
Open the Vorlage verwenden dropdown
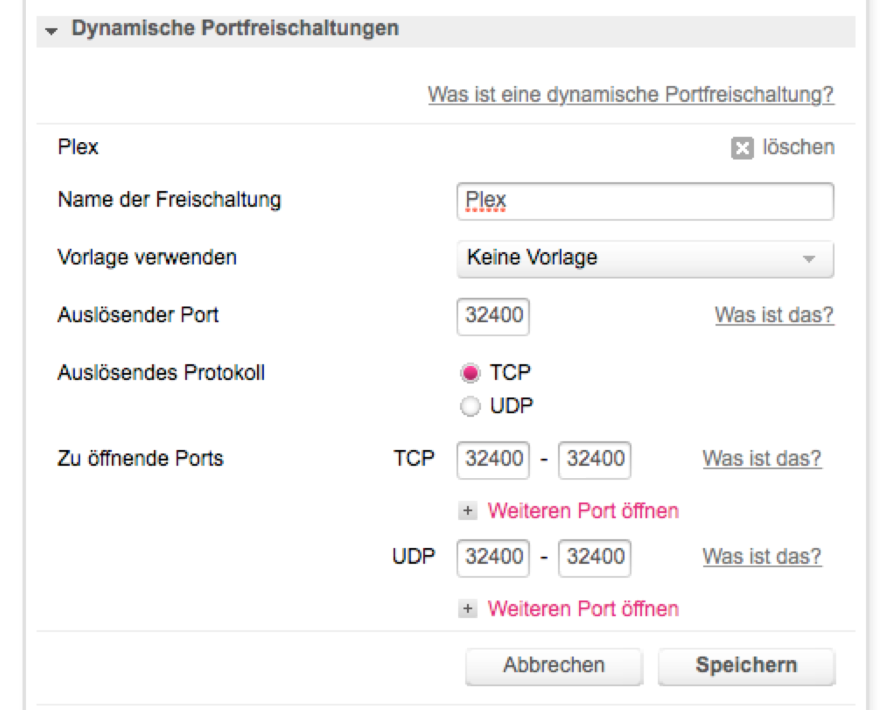(644, 258)
